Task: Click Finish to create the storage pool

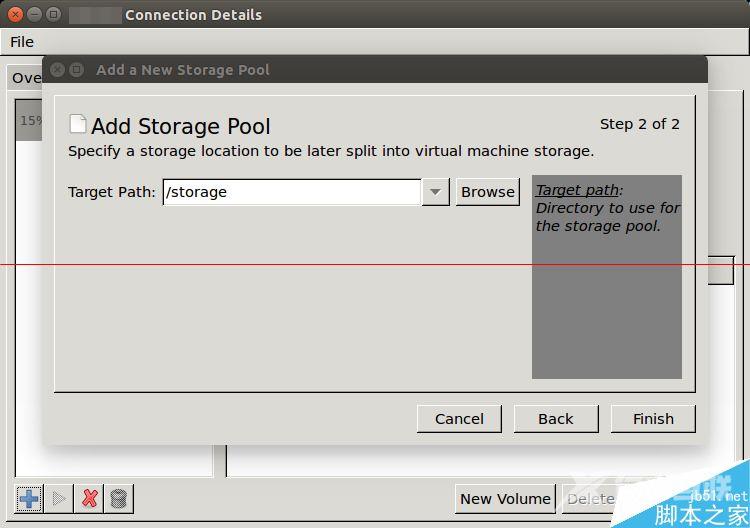Action: coord(653,419)
